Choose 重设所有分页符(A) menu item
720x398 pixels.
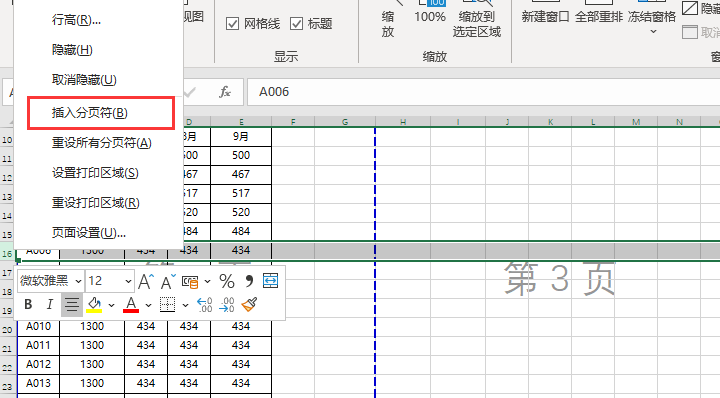pyautogui.click(x=101, y=143)
